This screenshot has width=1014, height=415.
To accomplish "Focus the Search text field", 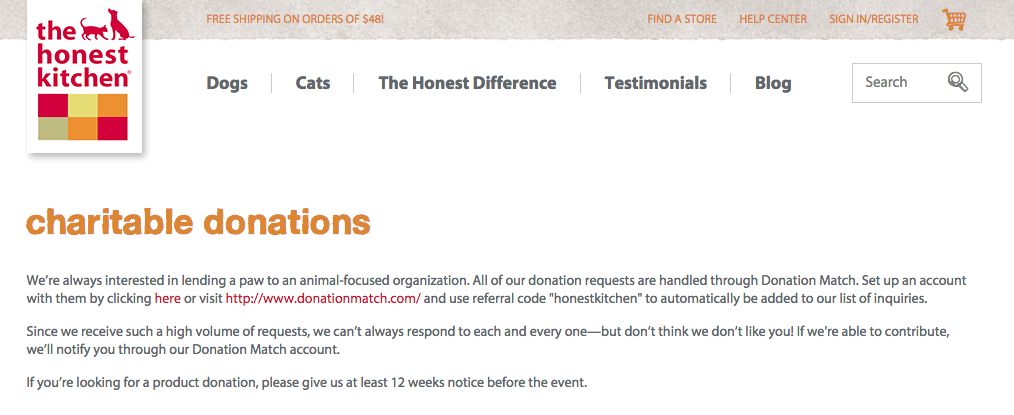I will tap(896, 82).
